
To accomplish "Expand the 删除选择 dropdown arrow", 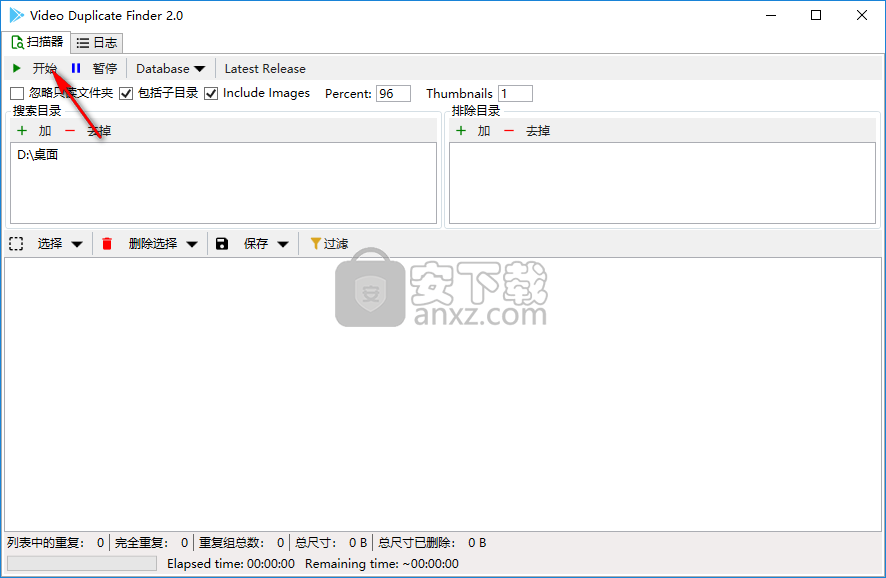I will click(x=192, y=244).
